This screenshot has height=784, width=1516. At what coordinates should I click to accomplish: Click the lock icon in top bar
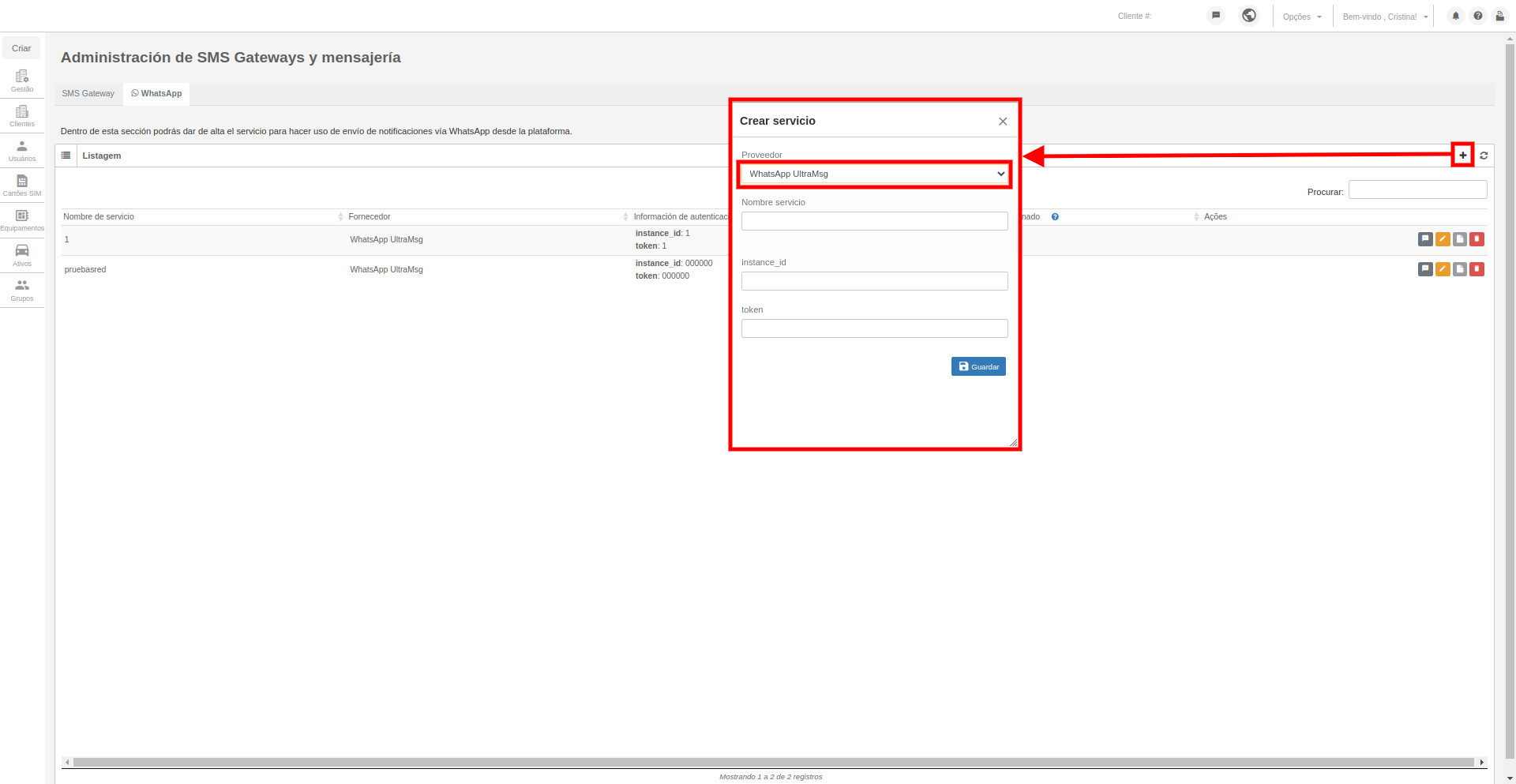pyautogui.click(x=1499, y=16)
